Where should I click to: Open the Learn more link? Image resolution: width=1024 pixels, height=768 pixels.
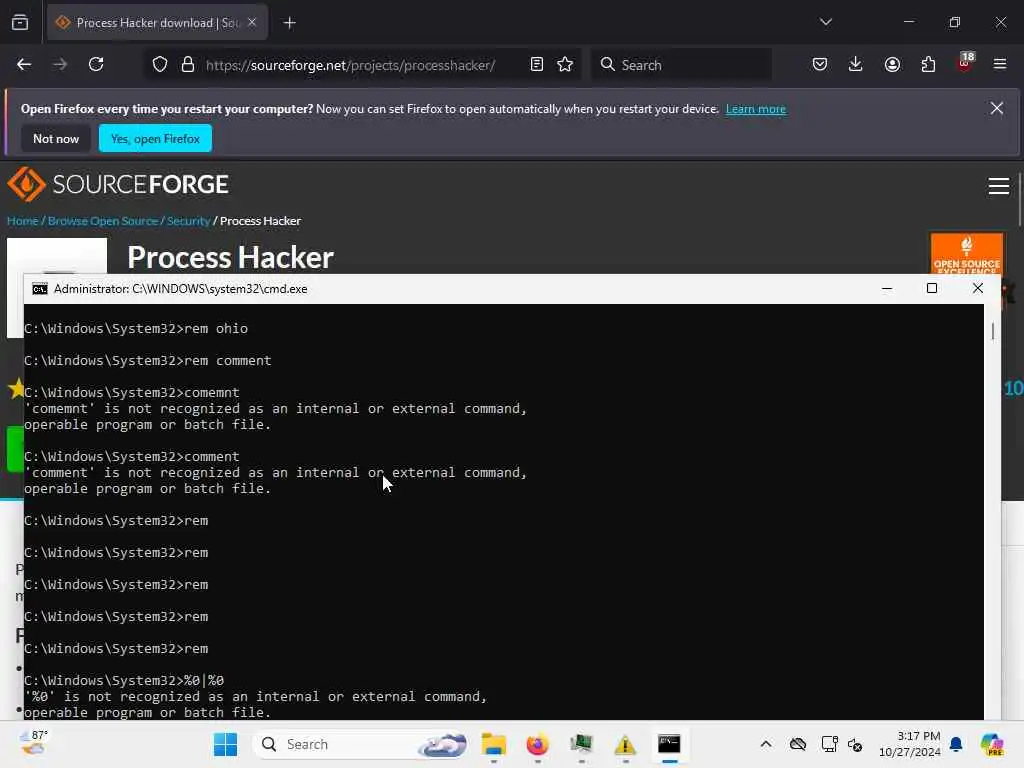756,109
